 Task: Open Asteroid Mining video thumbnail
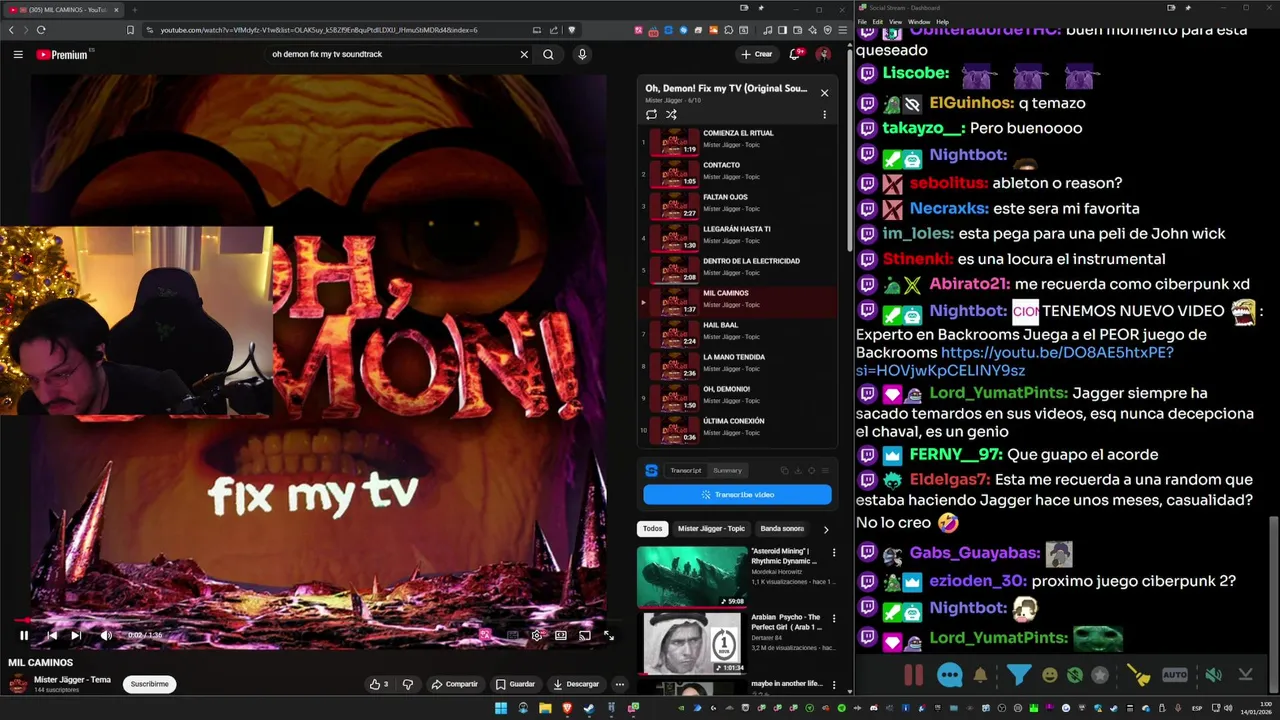click(x=692, y=577)
